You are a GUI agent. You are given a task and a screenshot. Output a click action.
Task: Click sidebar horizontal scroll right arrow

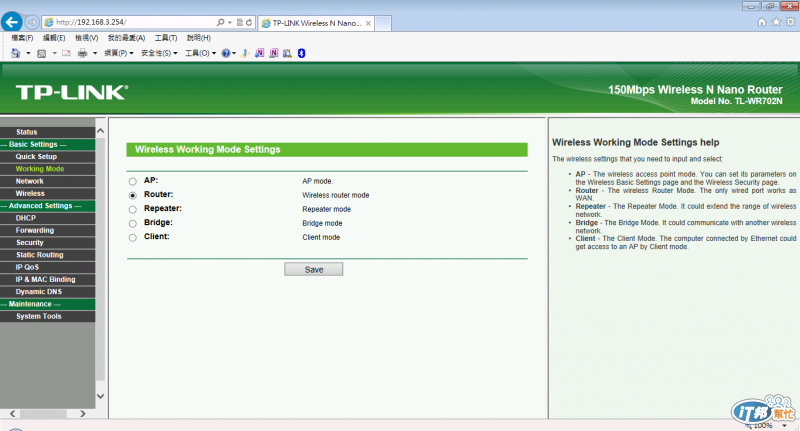[82, 414]
